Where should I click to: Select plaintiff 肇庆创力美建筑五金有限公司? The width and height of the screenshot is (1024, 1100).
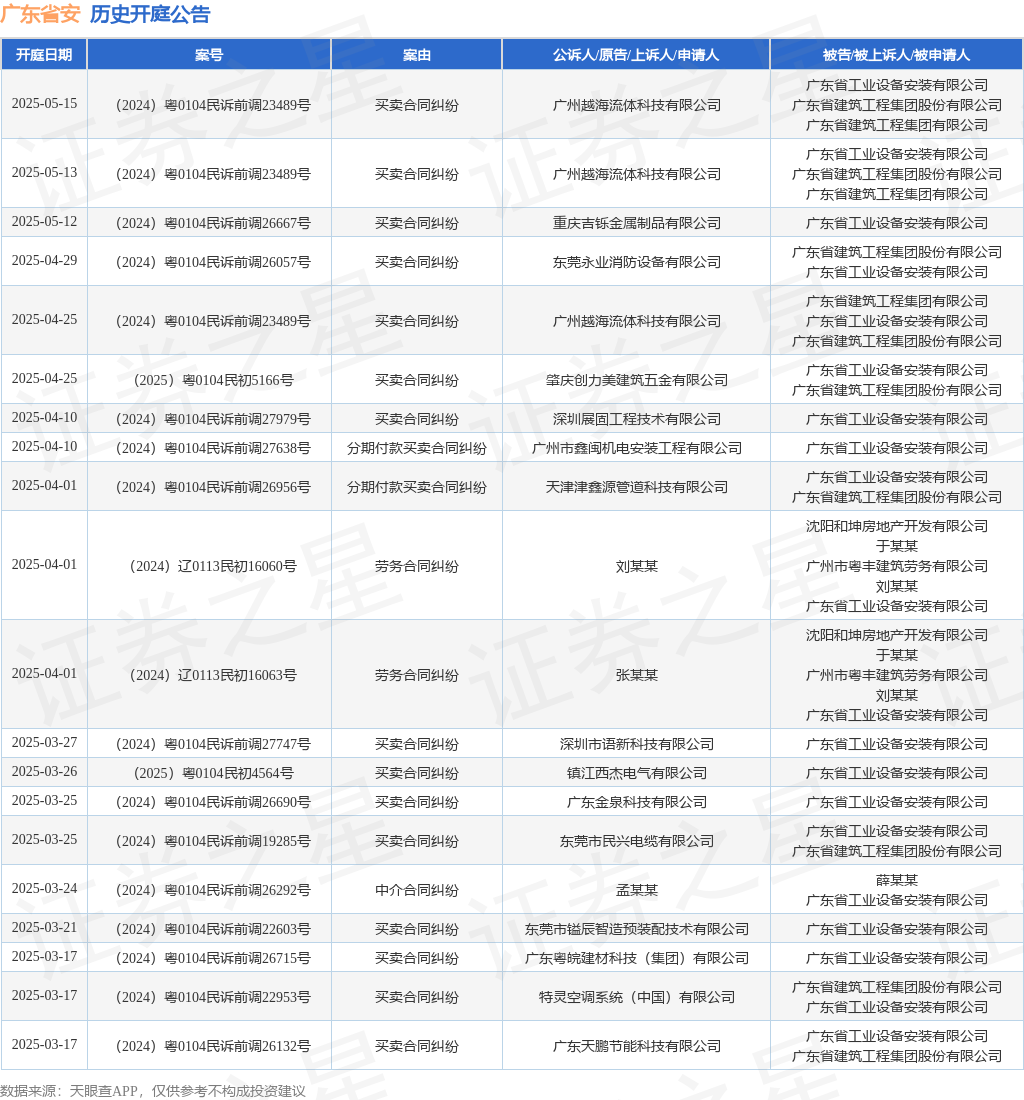[x=636, y=380]
